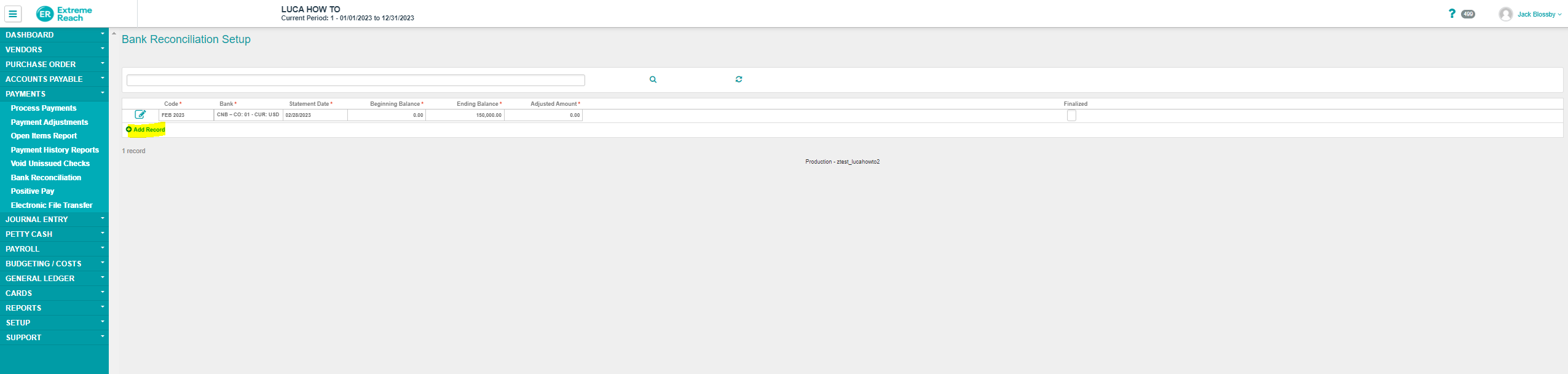1568x374 pixels.
Task: Open Payment History Reports
Action: (55, 150)
